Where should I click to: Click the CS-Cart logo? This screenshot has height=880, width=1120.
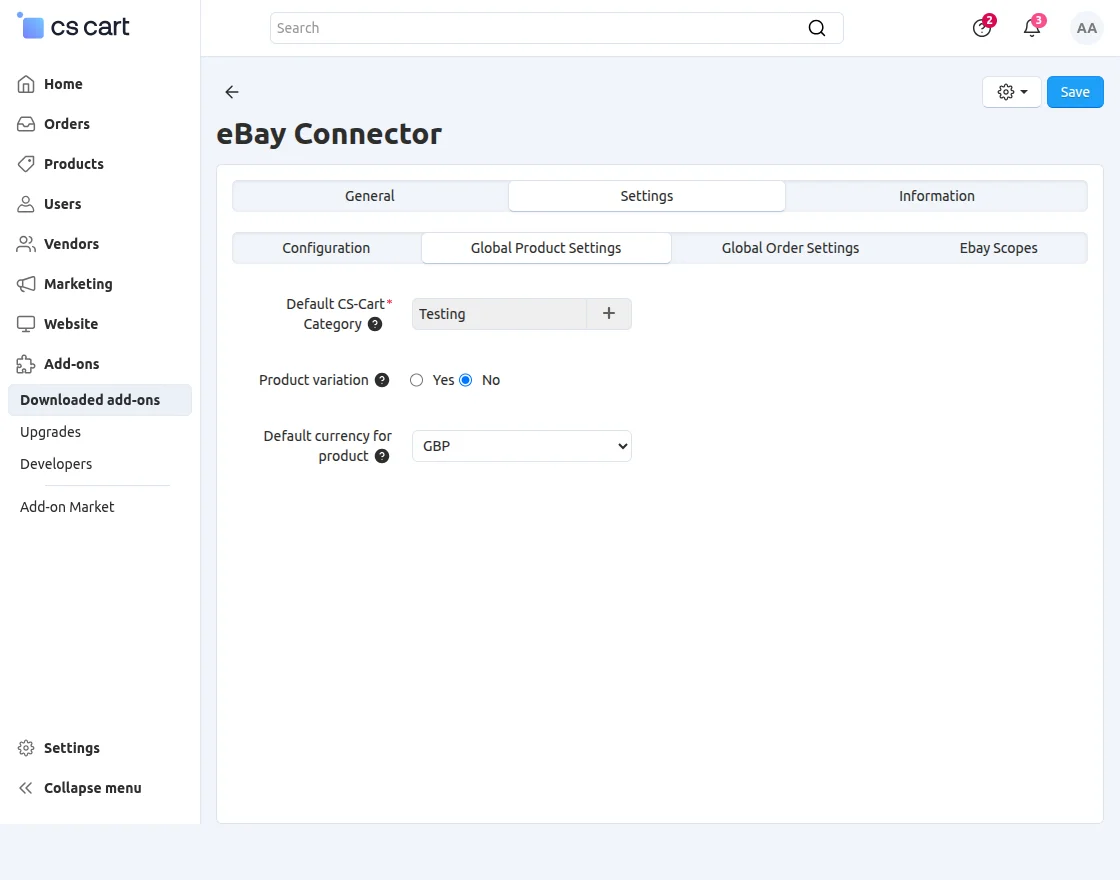(73, 26)
